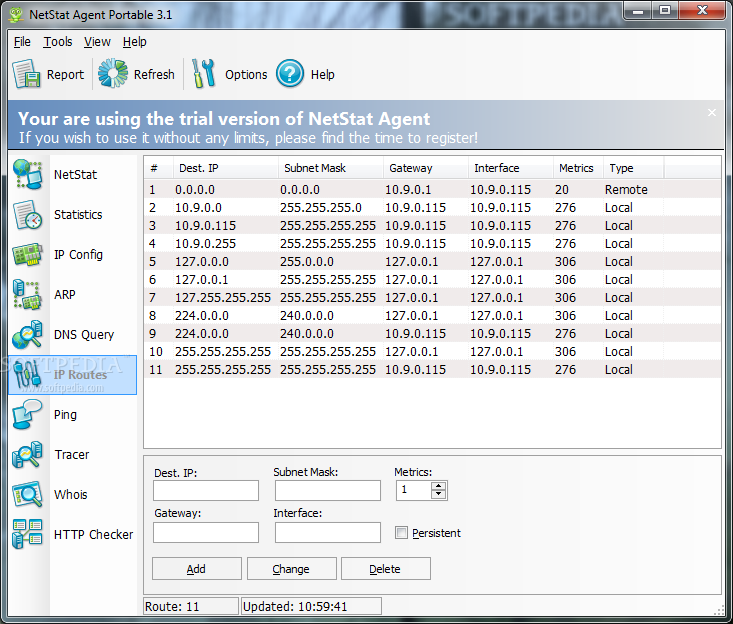
Task: Open the Help menu
Action: [x=135, y=42]
